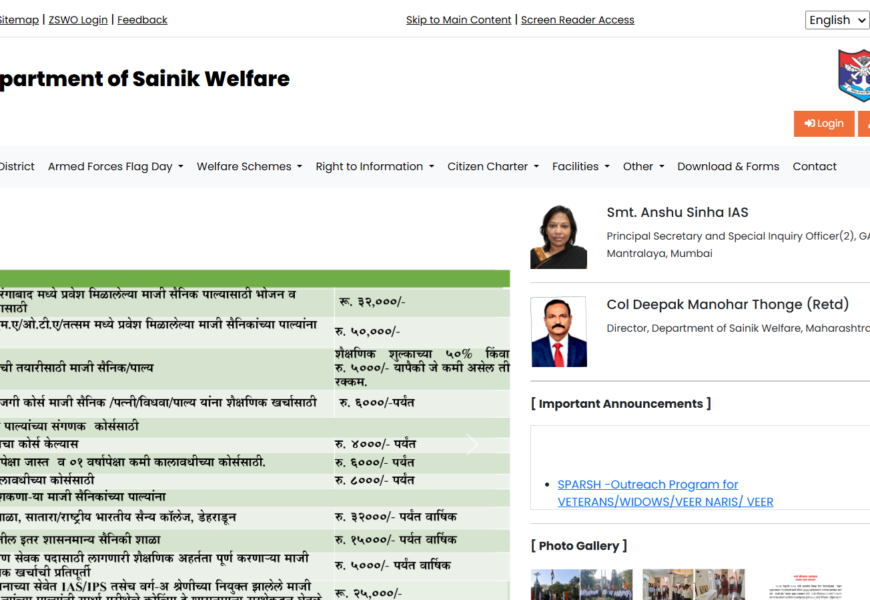Open the Right to Information menu
The image size is (870, 600).
[374, 167]
